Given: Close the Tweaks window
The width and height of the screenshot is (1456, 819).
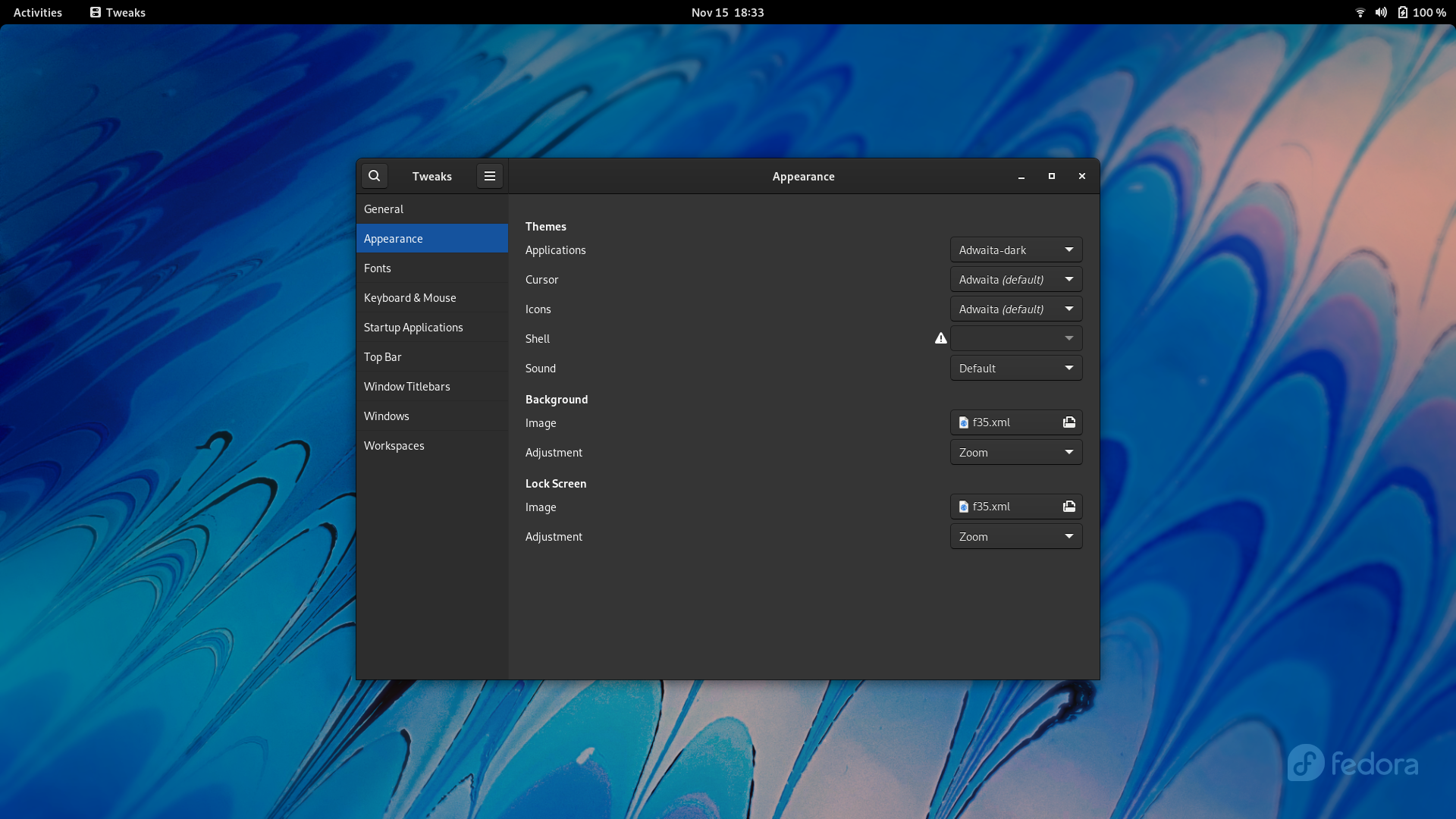Looking at the screenshot, I should 1082,176.
